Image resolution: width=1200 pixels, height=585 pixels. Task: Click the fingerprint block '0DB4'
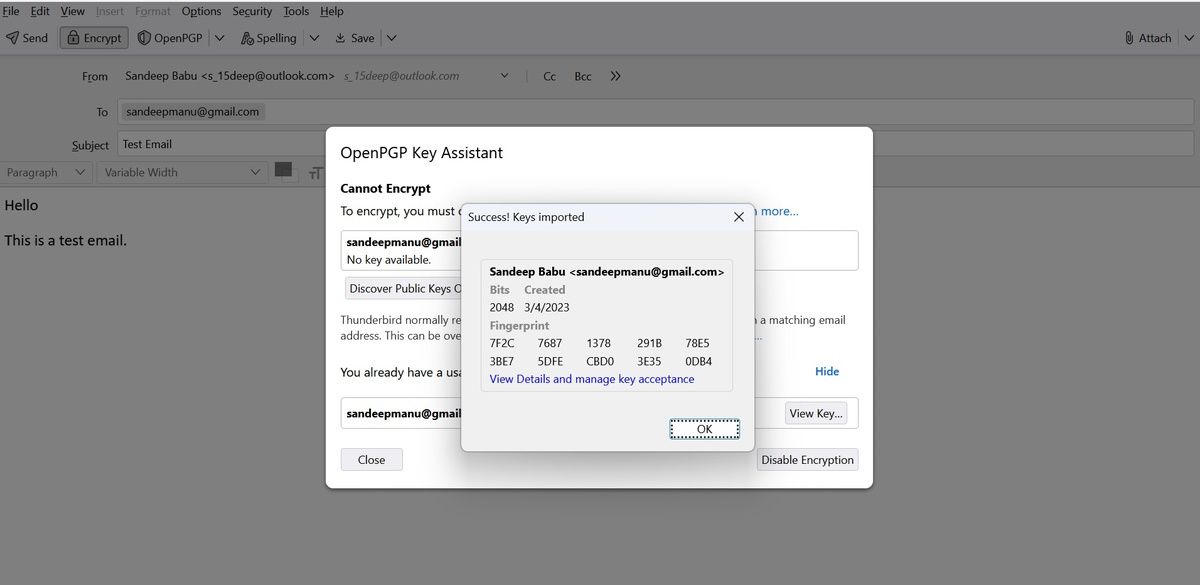pyautogui.click(x=699, y=361)
